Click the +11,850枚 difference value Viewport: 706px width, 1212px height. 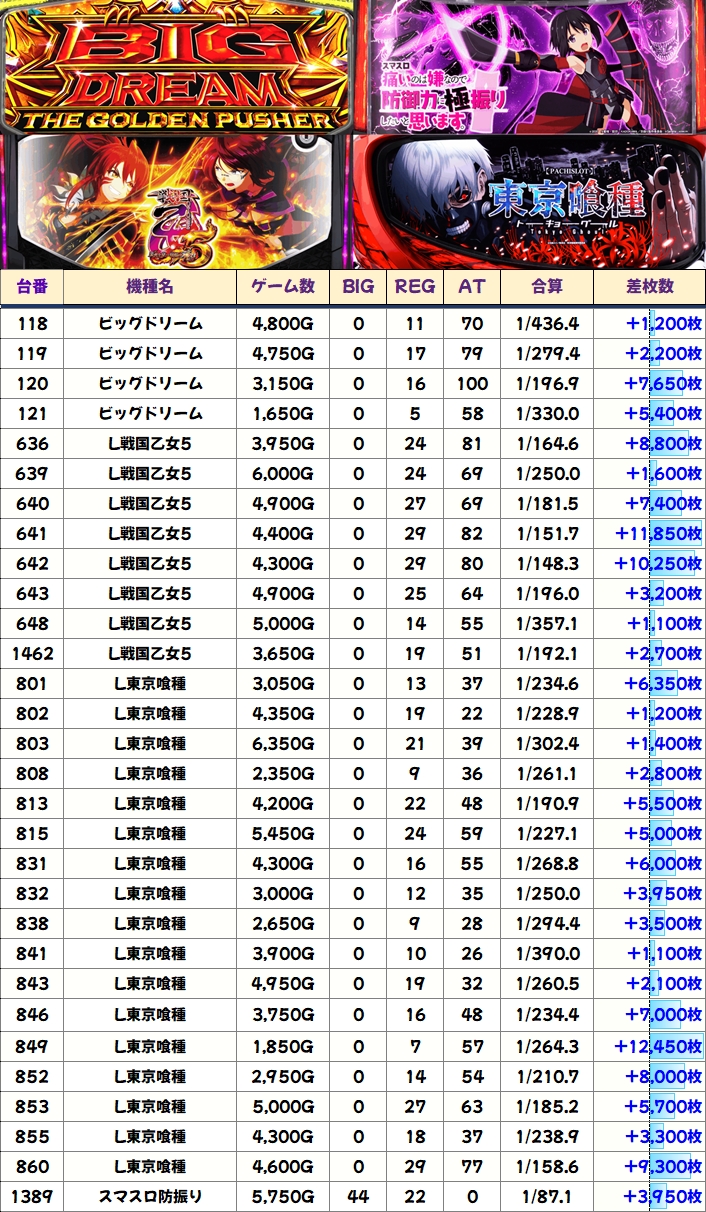click(650, 534)
